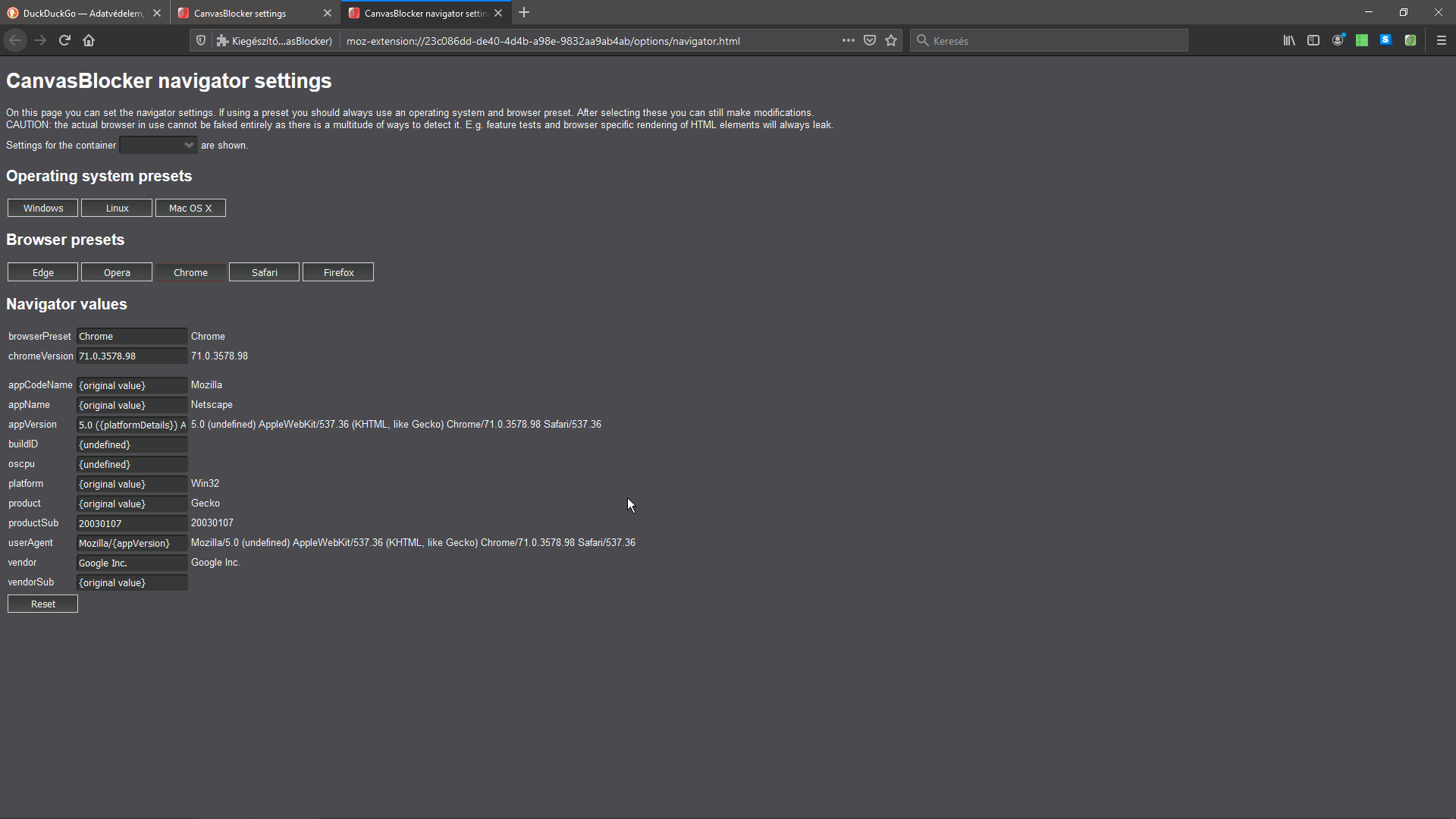Open the container settings dropdown
This screenshot has width=1456, height=819.
158,145
